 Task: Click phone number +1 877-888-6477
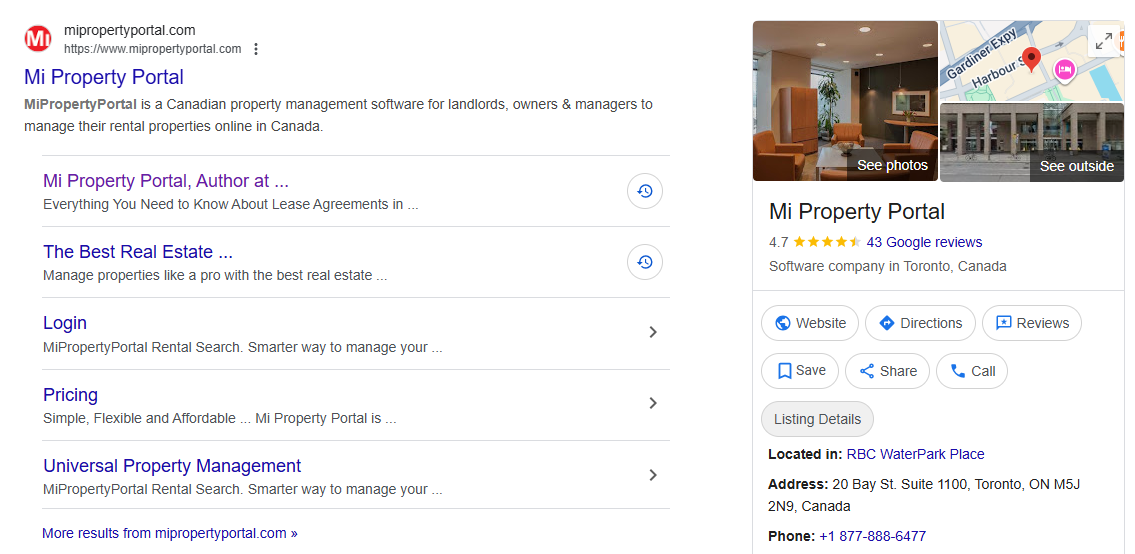coord(872,537)
